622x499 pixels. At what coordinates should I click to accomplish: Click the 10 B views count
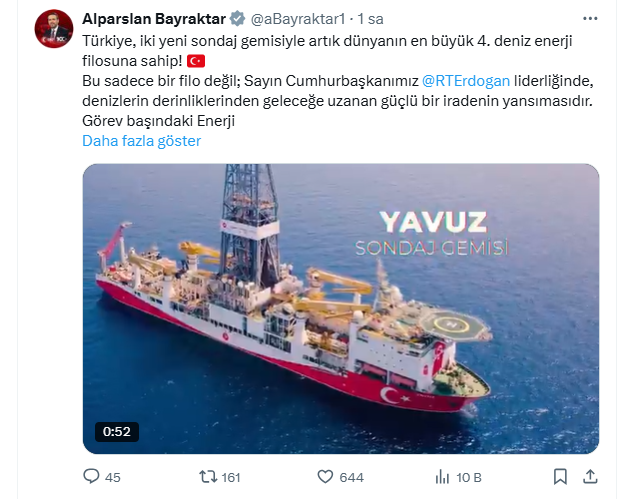[x=468, y=477]
